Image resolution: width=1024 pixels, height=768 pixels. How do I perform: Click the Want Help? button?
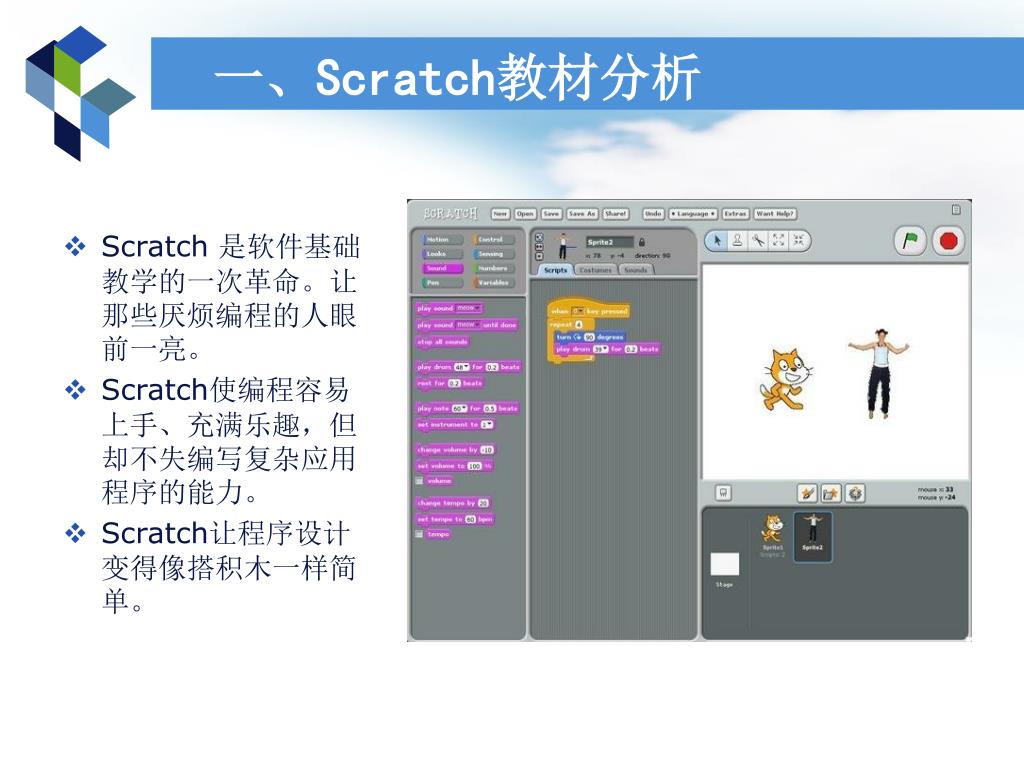775,214
